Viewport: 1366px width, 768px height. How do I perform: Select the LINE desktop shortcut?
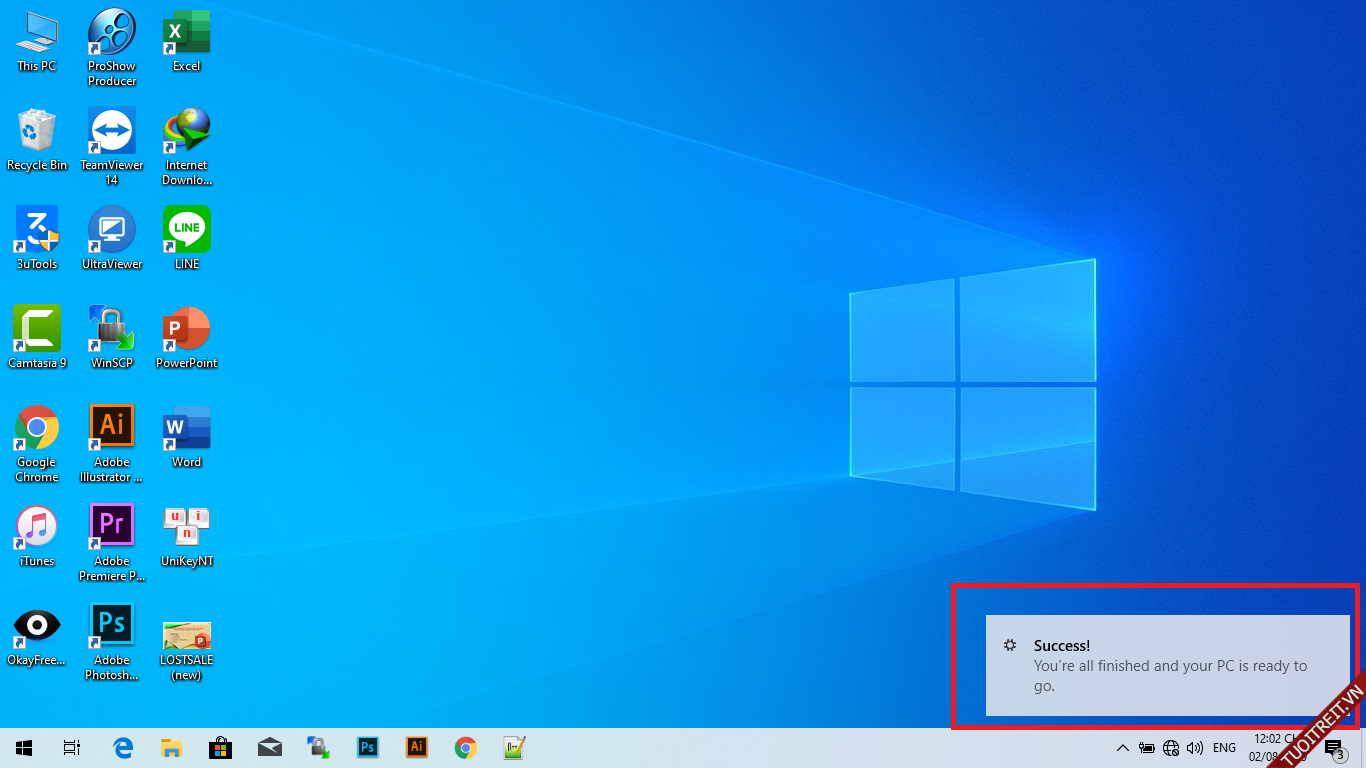pyautogui.click(x=187, y=238)
